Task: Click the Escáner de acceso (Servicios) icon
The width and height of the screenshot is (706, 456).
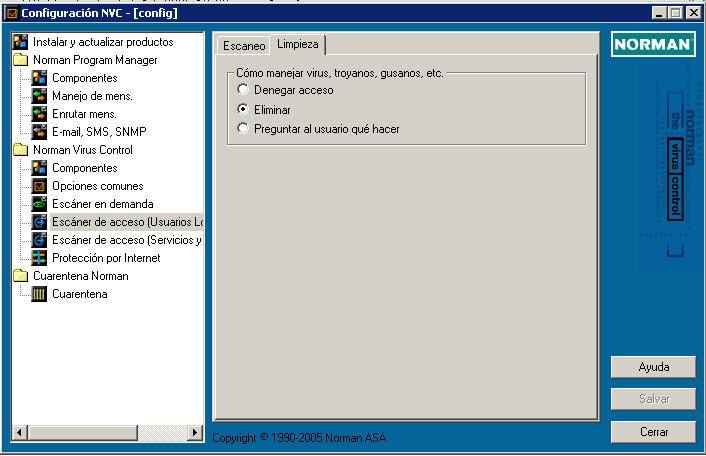Action: point(39,240)
